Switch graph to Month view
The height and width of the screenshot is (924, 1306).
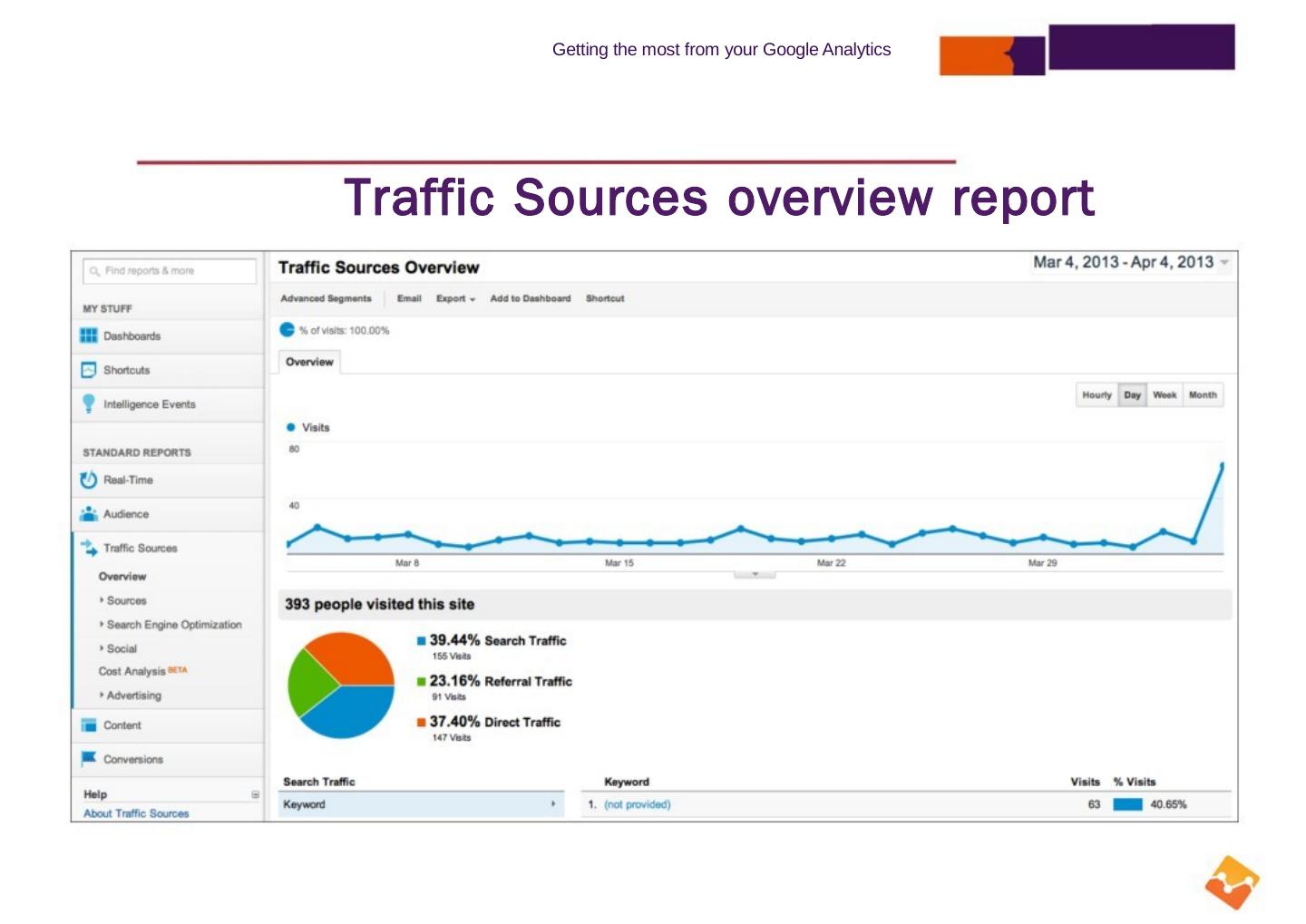(x=1203, y=395)
